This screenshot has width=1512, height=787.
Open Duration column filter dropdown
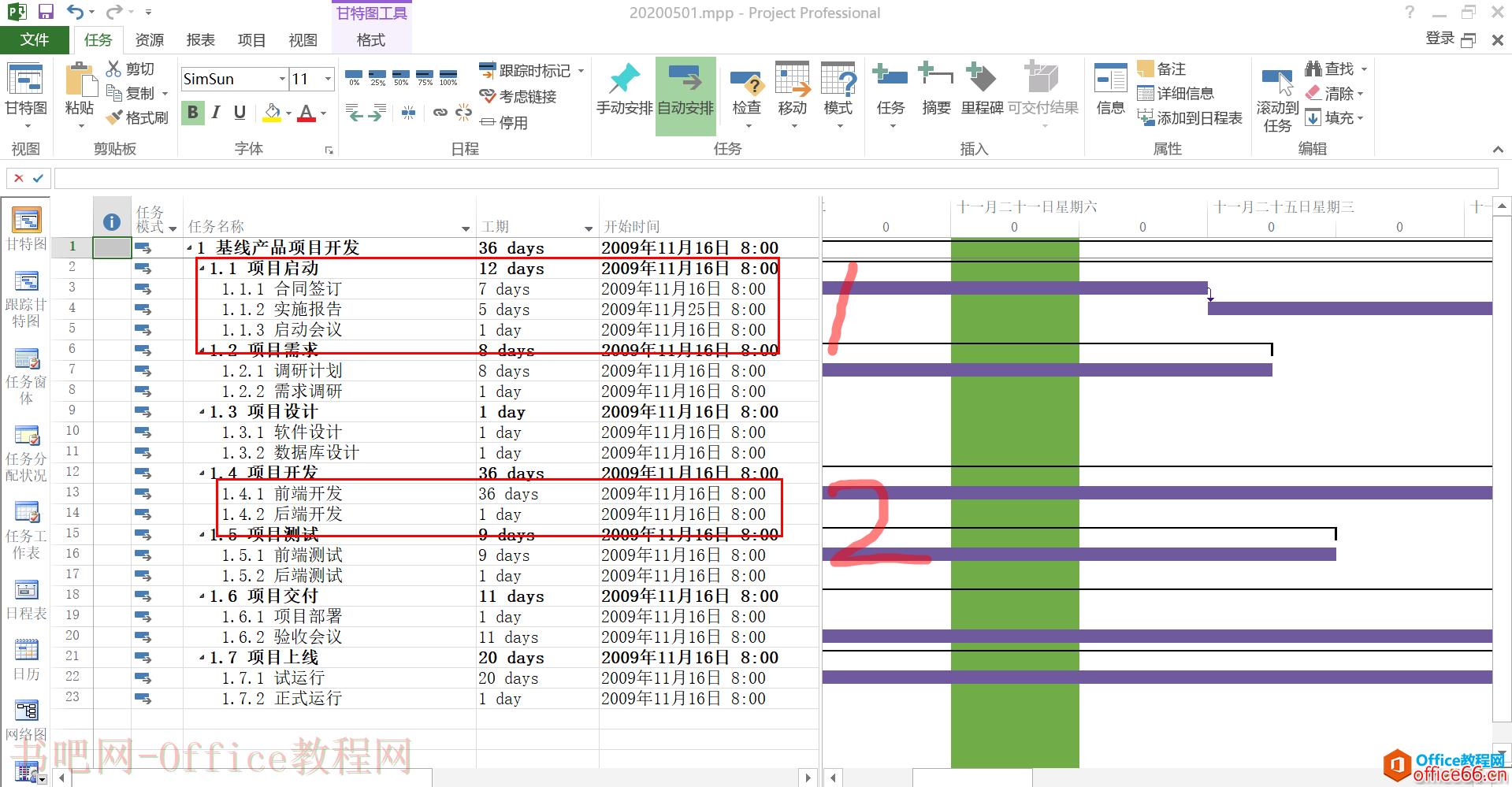point(588,228)
